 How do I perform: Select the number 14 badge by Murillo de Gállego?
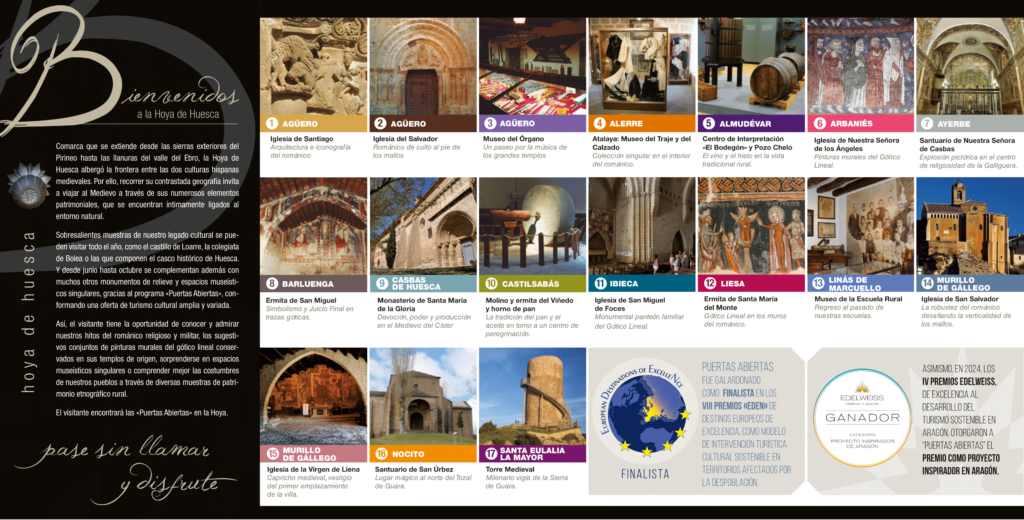coord(927,284)
